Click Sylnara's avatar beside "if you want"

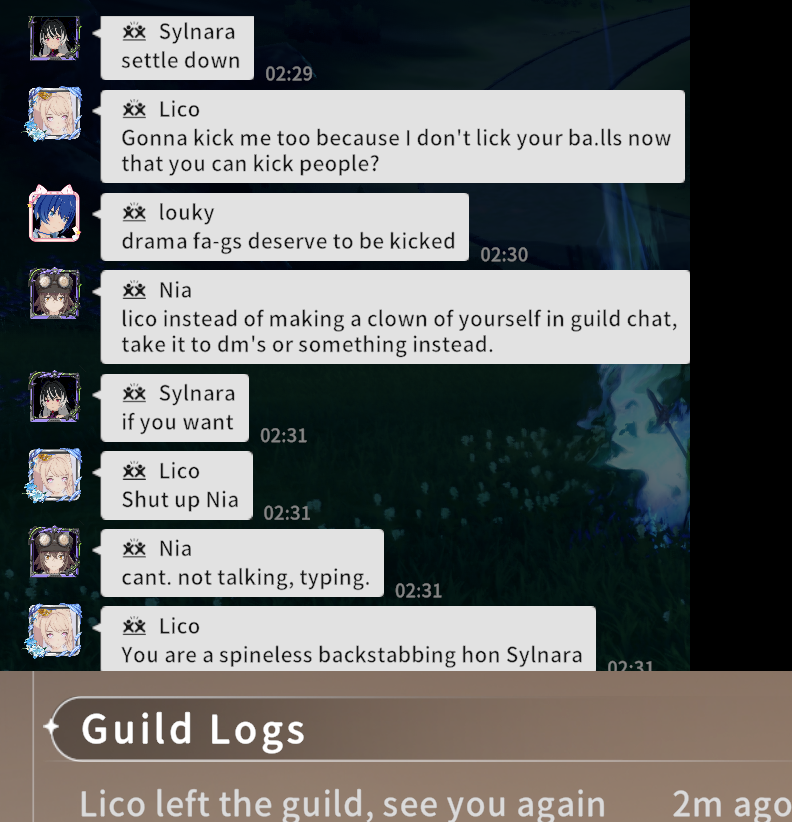click(x=55, y=397)
